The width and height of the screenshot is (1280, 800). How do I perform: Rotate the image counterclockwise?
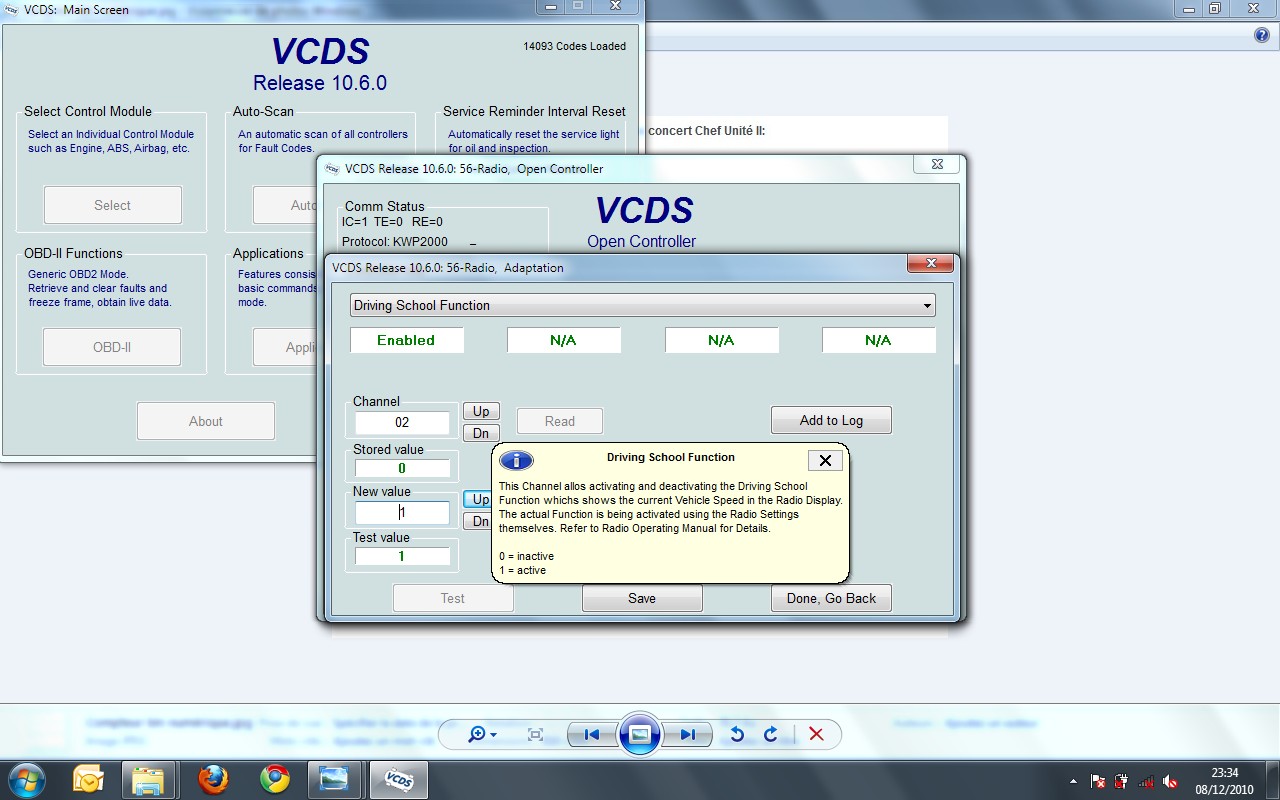click(737, 735)
